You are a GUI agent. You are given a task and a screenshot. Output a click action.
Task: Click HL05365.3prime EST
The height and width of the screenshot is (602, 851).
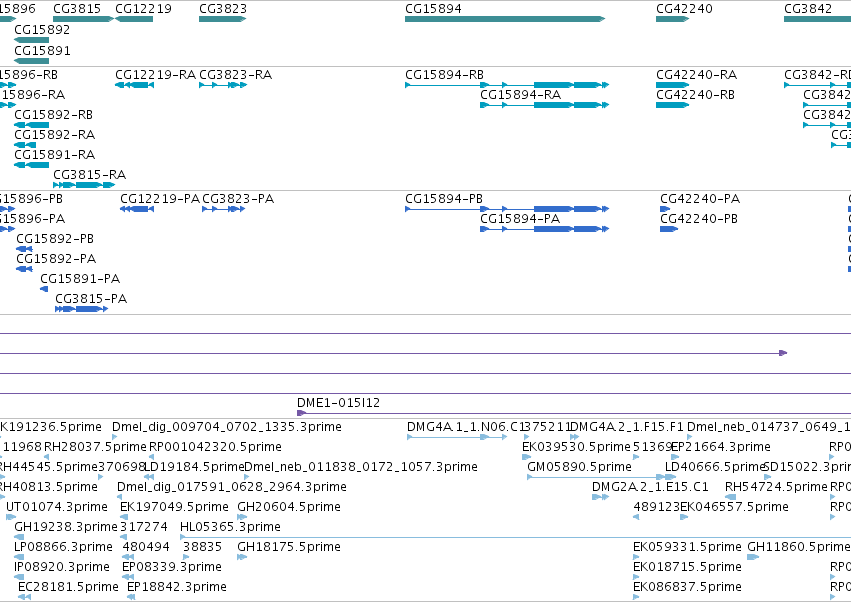[x=516, y=537]
